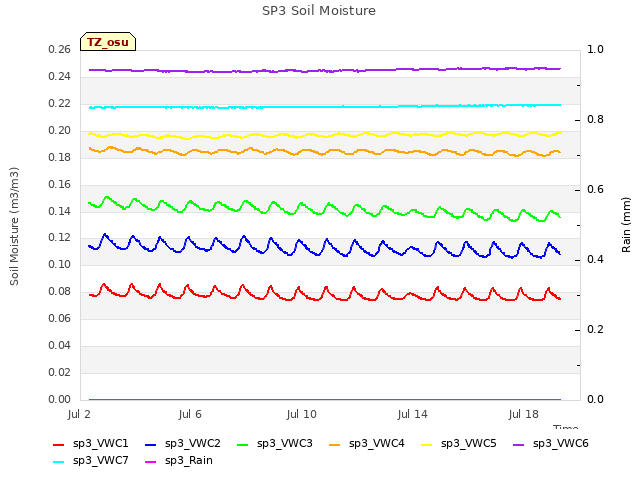
Task: Click the 0.06 left axis tick label
Action: 60,318
